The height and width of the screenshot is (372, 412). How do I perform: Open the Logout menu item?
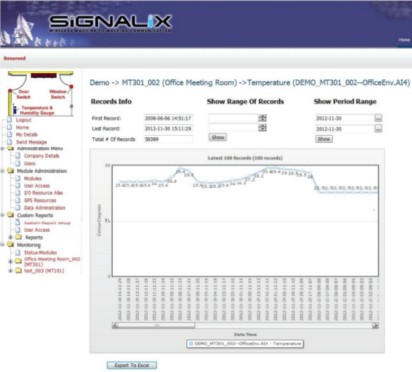coord(23,120)
